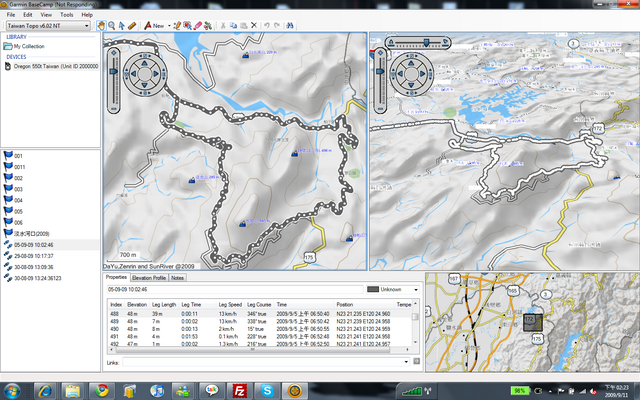
Task: Sort table by Leg Length column header
Action: [x=164, y=304]
